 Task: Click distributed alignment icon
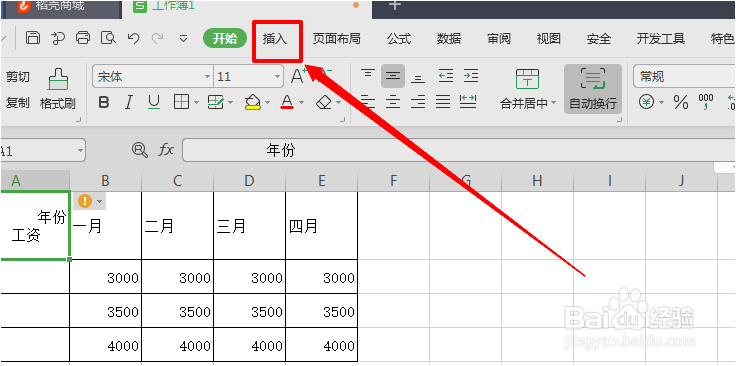tap(468, 101)
